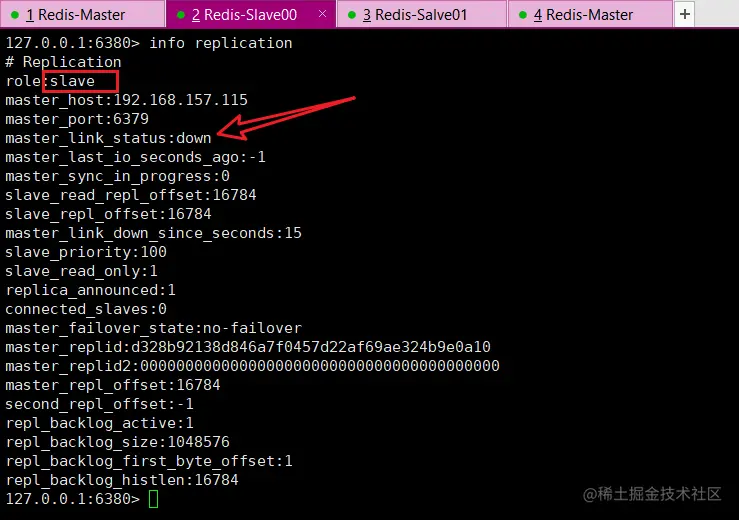
Task: Switch to the 1 Redis-Master tab
Action: [82, 15]
